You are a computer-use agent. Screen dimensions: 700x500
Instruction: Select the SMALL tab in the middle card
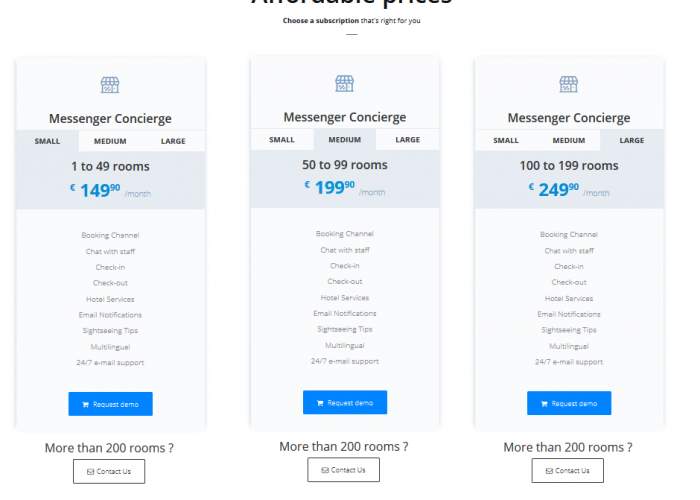282,140
